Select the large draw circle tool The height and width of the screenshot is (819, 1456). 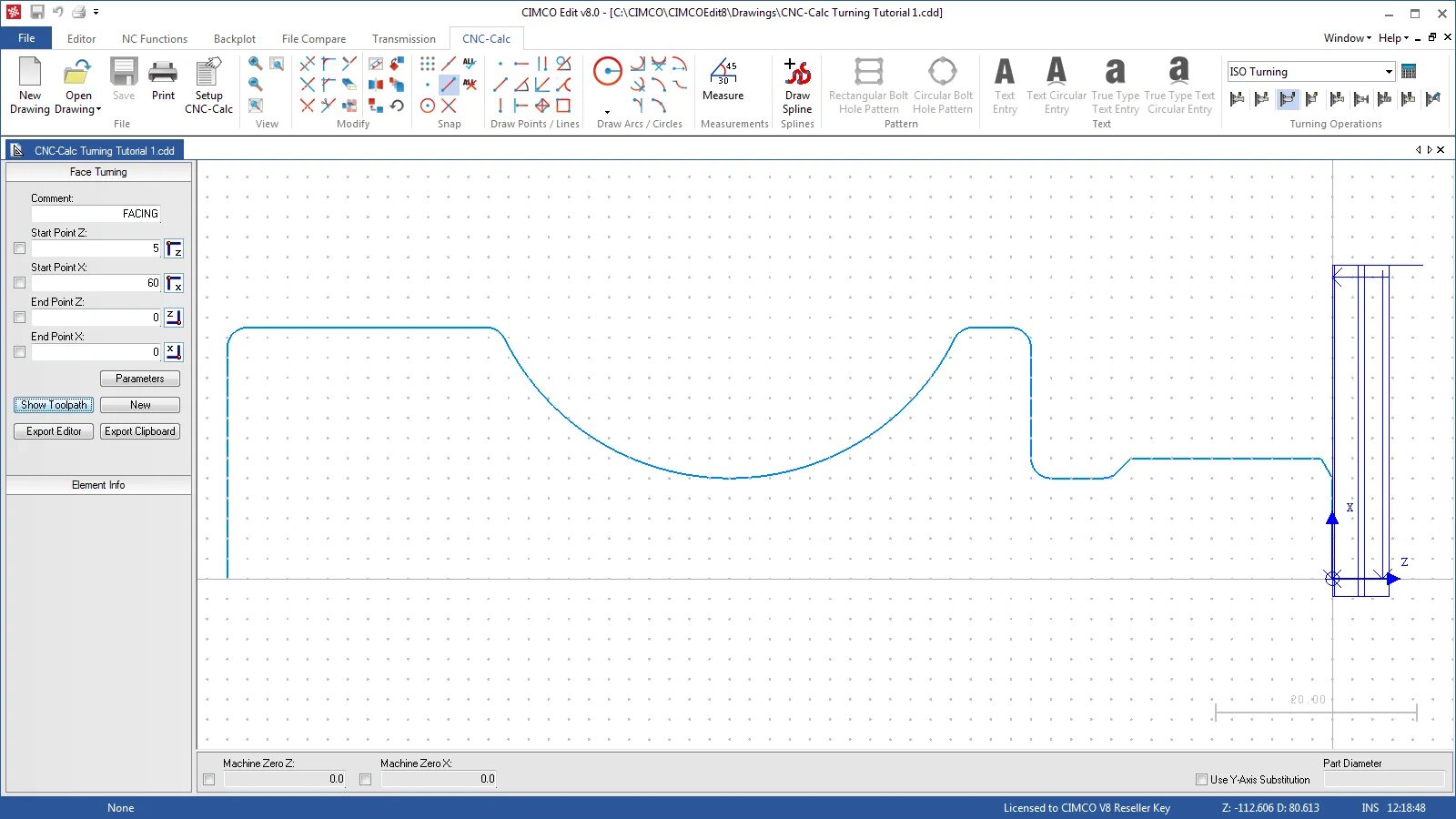tap(608, 71)
